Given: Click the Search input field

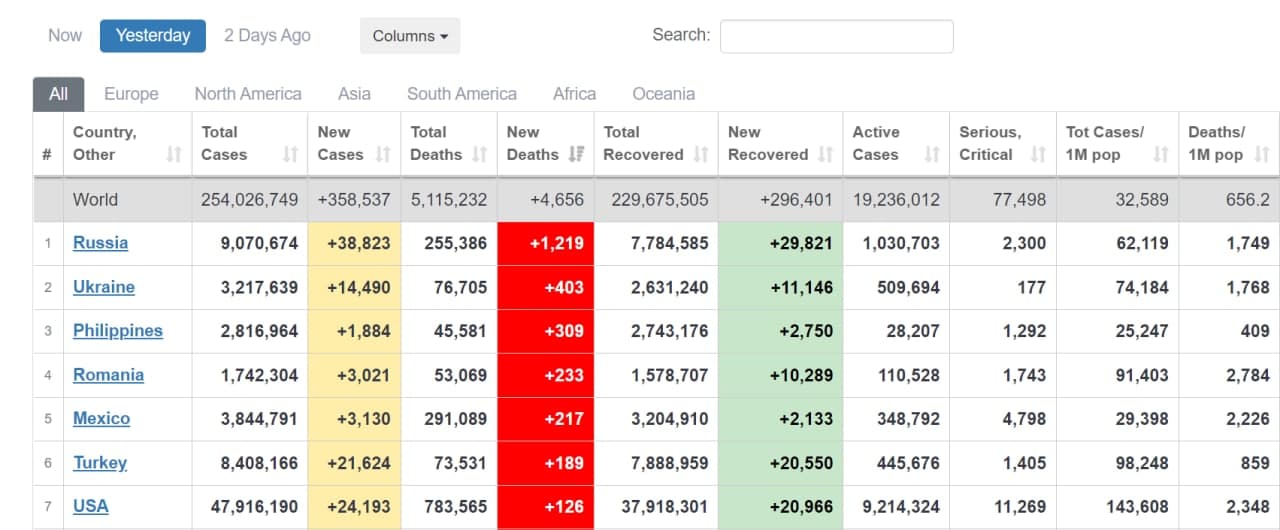Looking at the screenshot, I should click(836, 36).
